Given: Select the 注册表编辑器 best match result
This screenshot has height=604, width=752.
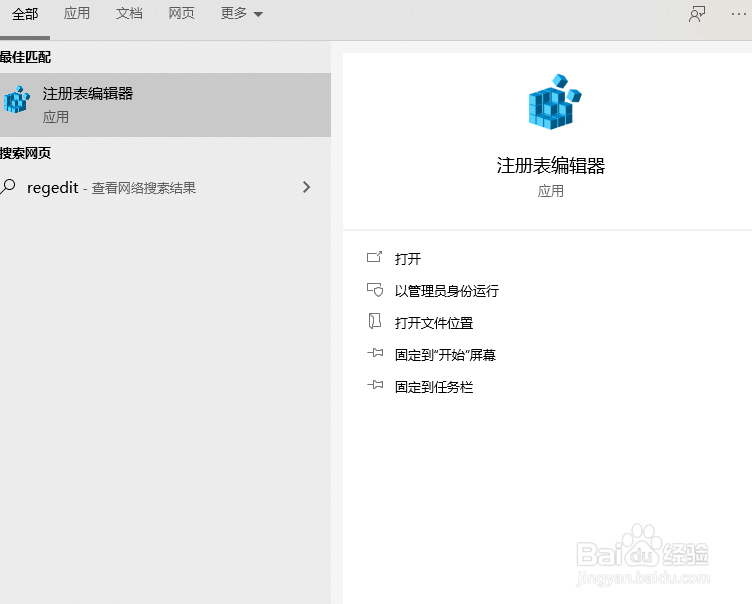Looking at the screenshot, I should click(x=165, y=105).
